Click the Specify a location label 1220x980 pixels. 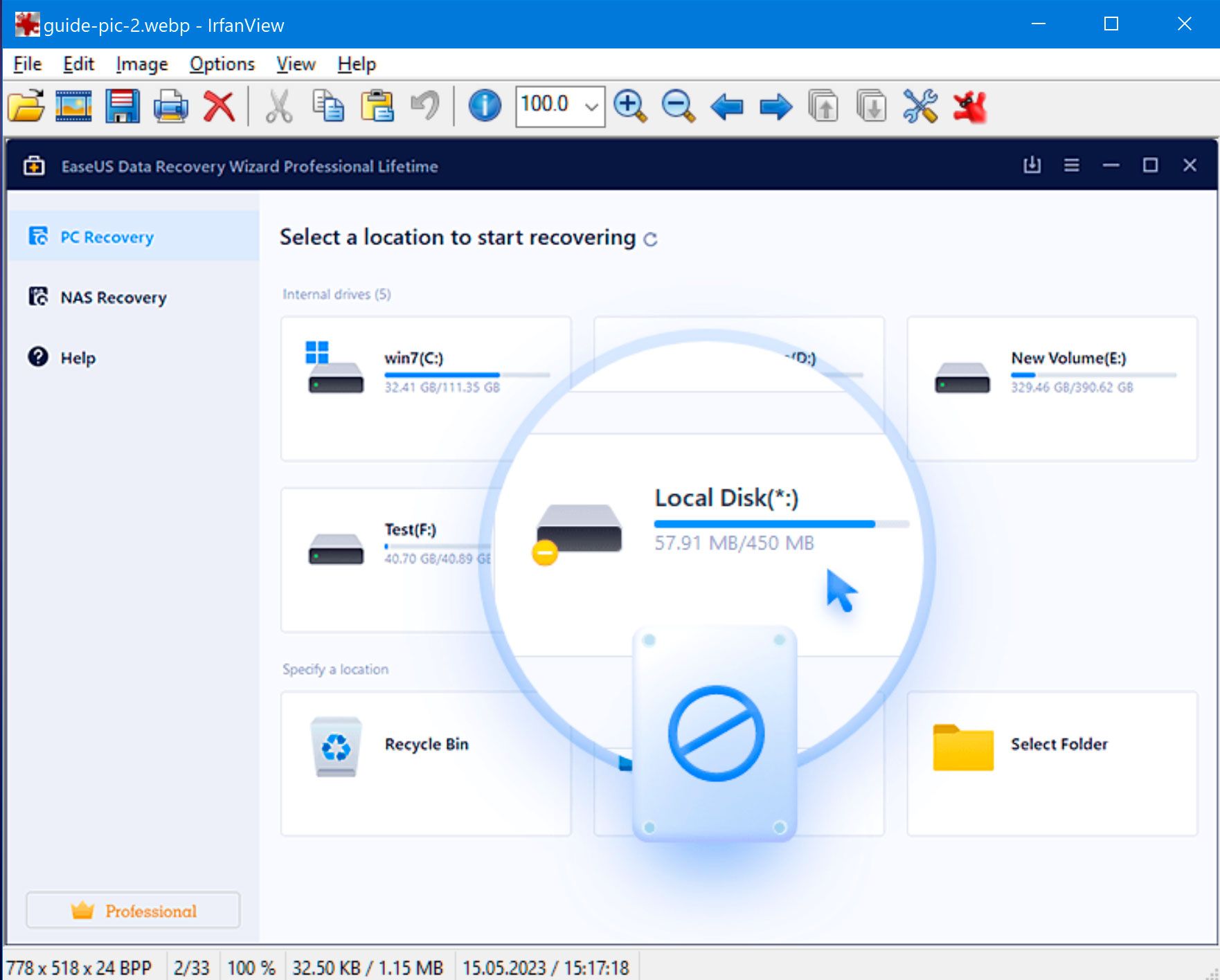(335, 669)
